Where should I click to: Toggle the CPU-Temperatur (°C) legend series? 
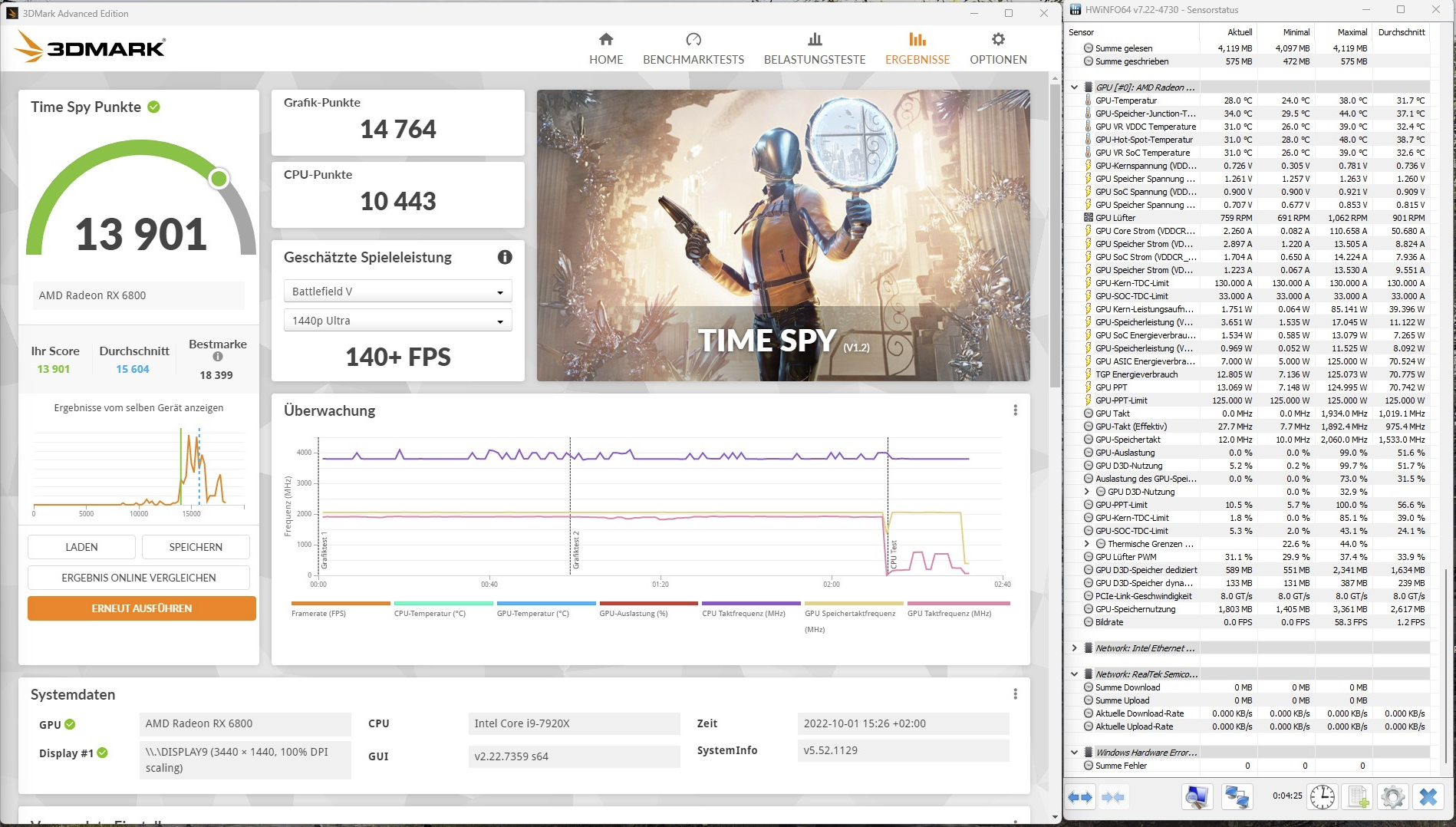pyautogui.click(x=443, y=610)
